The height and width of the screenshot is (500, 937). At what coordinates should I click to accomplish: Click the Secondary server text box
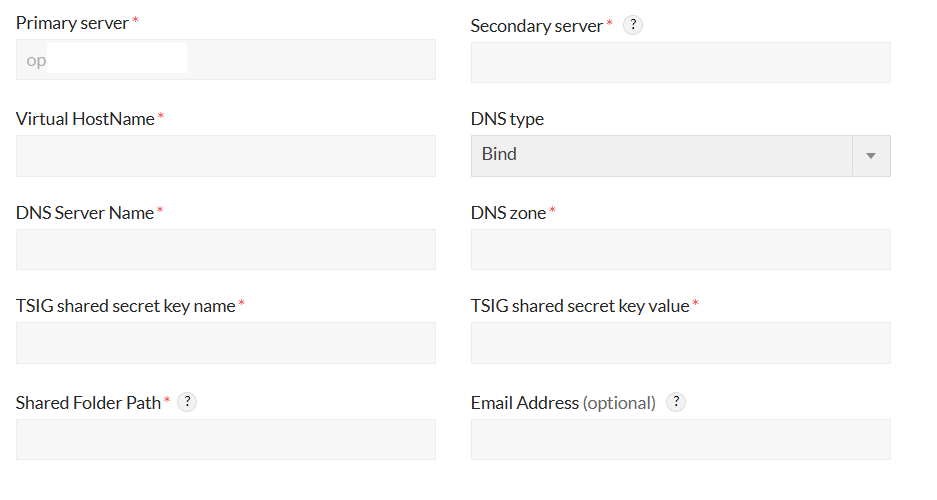[680, 63]
